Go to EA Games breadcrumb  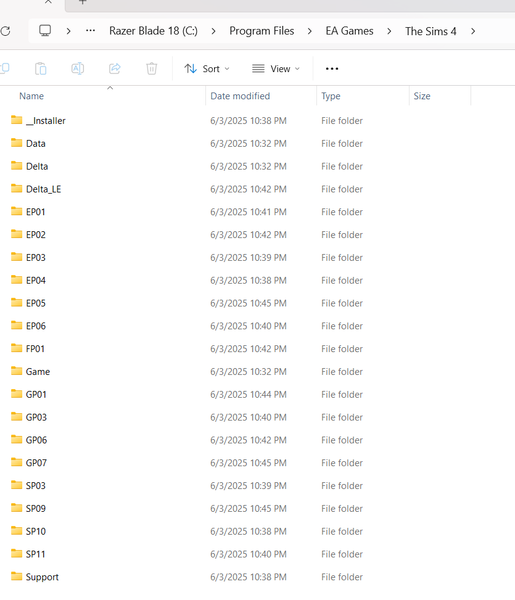pos(349,31)
